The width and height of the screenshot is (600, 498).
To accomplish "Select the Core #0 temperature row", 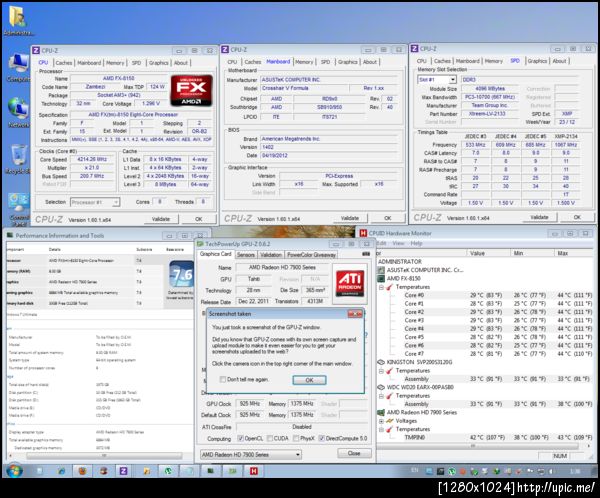I will tap(485, 295).
